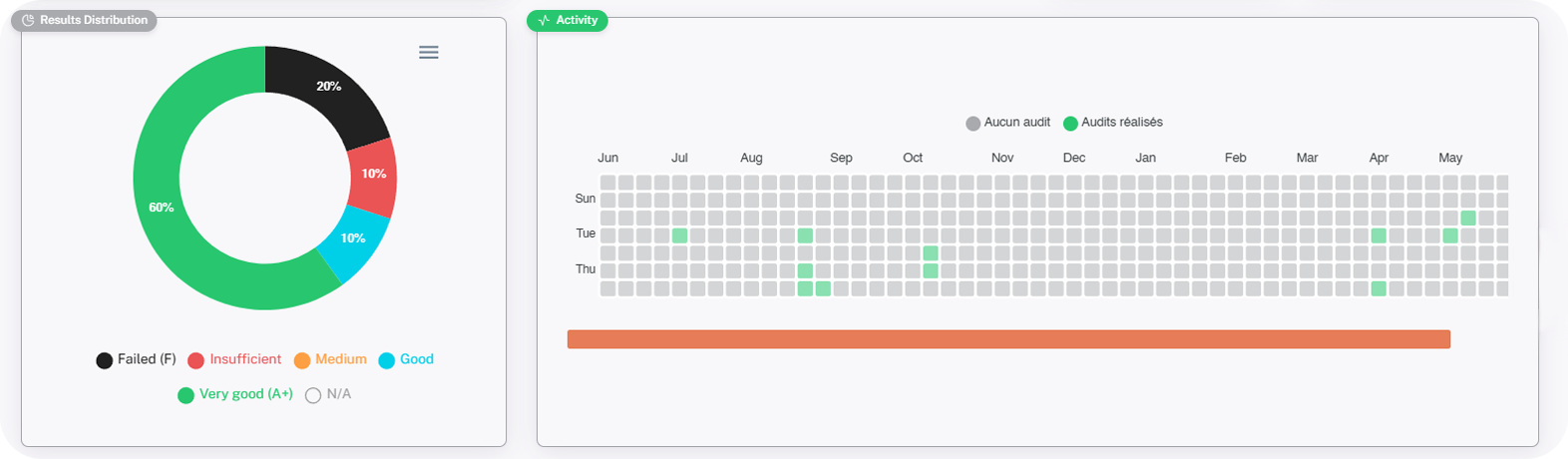Click the green Tuesday audit cell in July
The width and height of the screenshot is (1568, 459).
[679, 235]
